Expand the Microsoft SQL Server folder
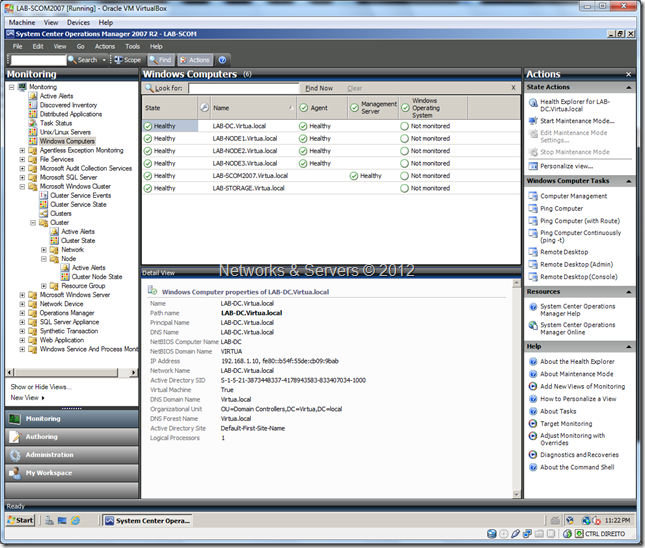The height and width of the screenshot is (548, 645). click(22, 177)
